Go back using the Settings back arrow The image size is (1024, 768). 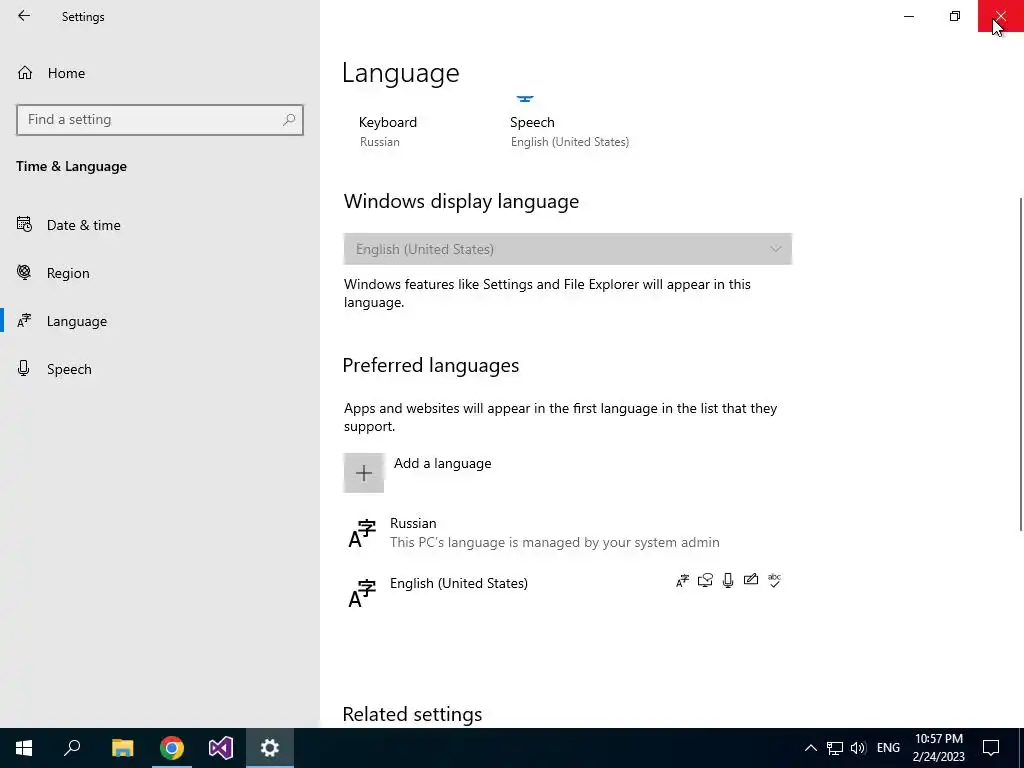[24, 16]
